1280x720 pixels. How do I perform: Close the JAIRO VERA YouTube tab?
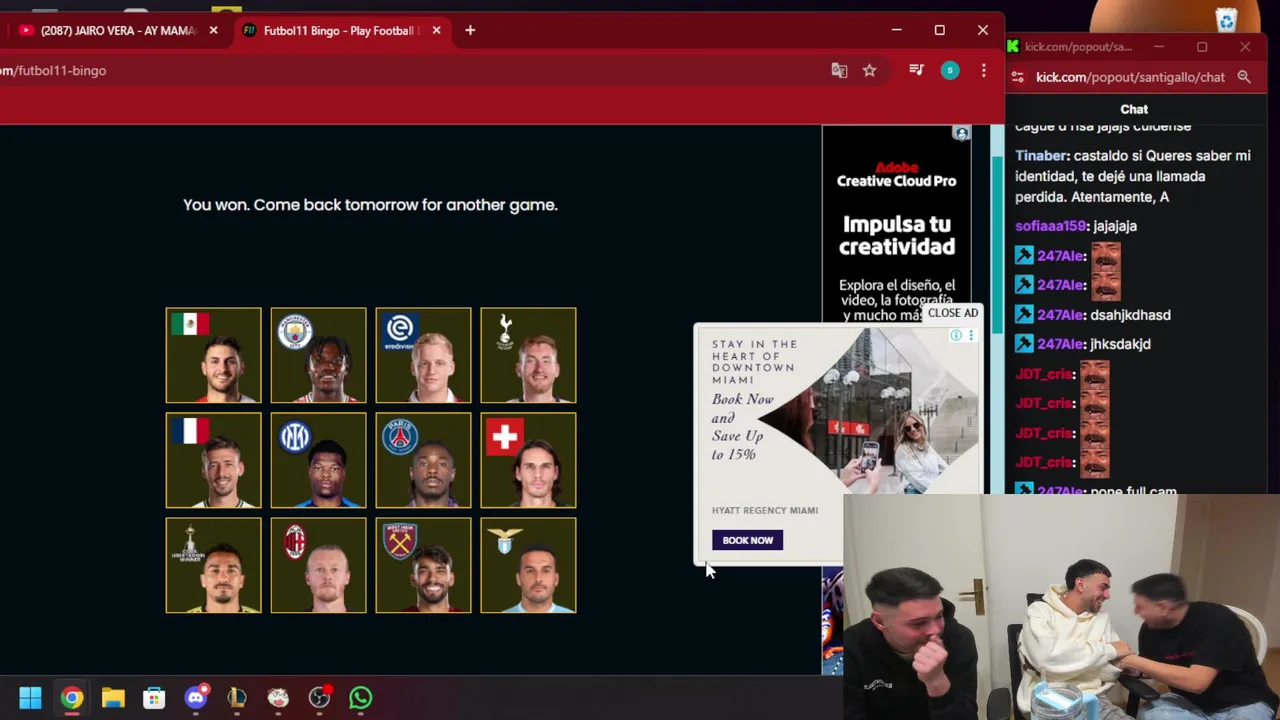coord(213,30)
